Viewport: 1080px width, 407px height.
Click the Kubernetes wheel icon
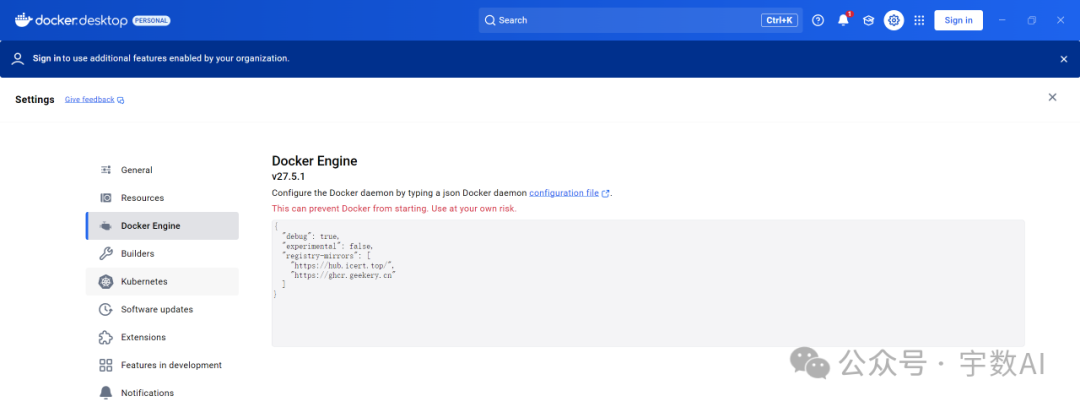point(106,282)
